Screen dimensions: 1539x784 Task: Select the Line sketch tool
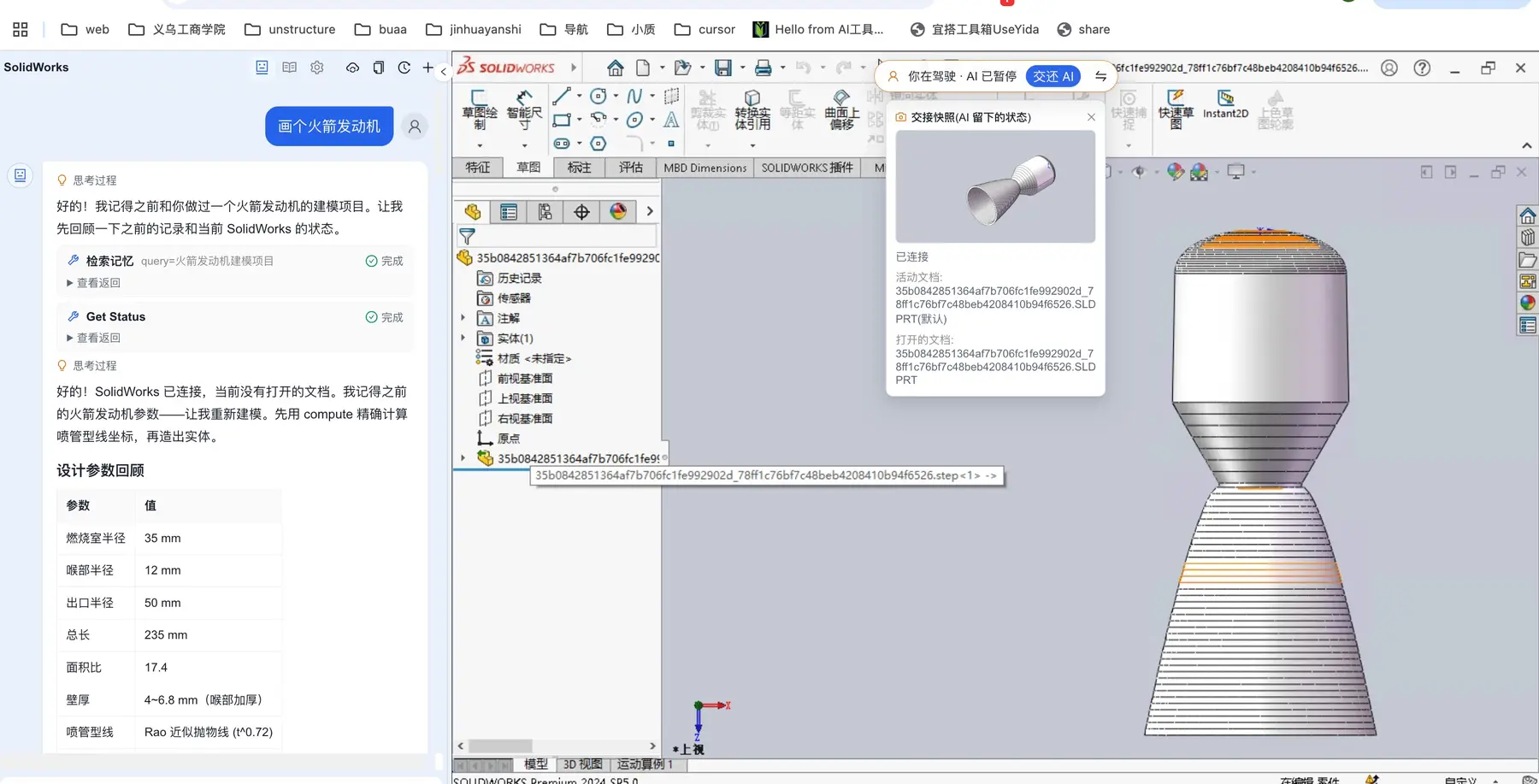click(562, 96)
